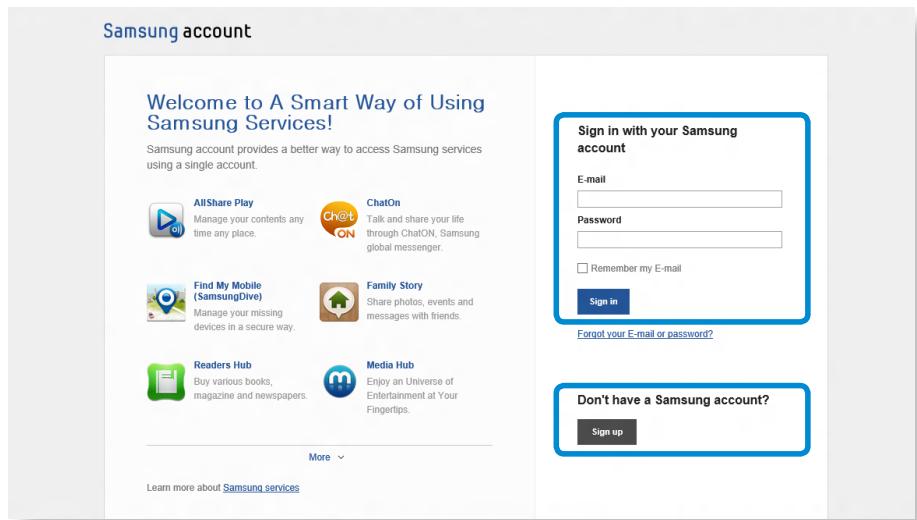The image size is (917, 520).
Task: Open the Family Story title link
Action: point(394,285)
